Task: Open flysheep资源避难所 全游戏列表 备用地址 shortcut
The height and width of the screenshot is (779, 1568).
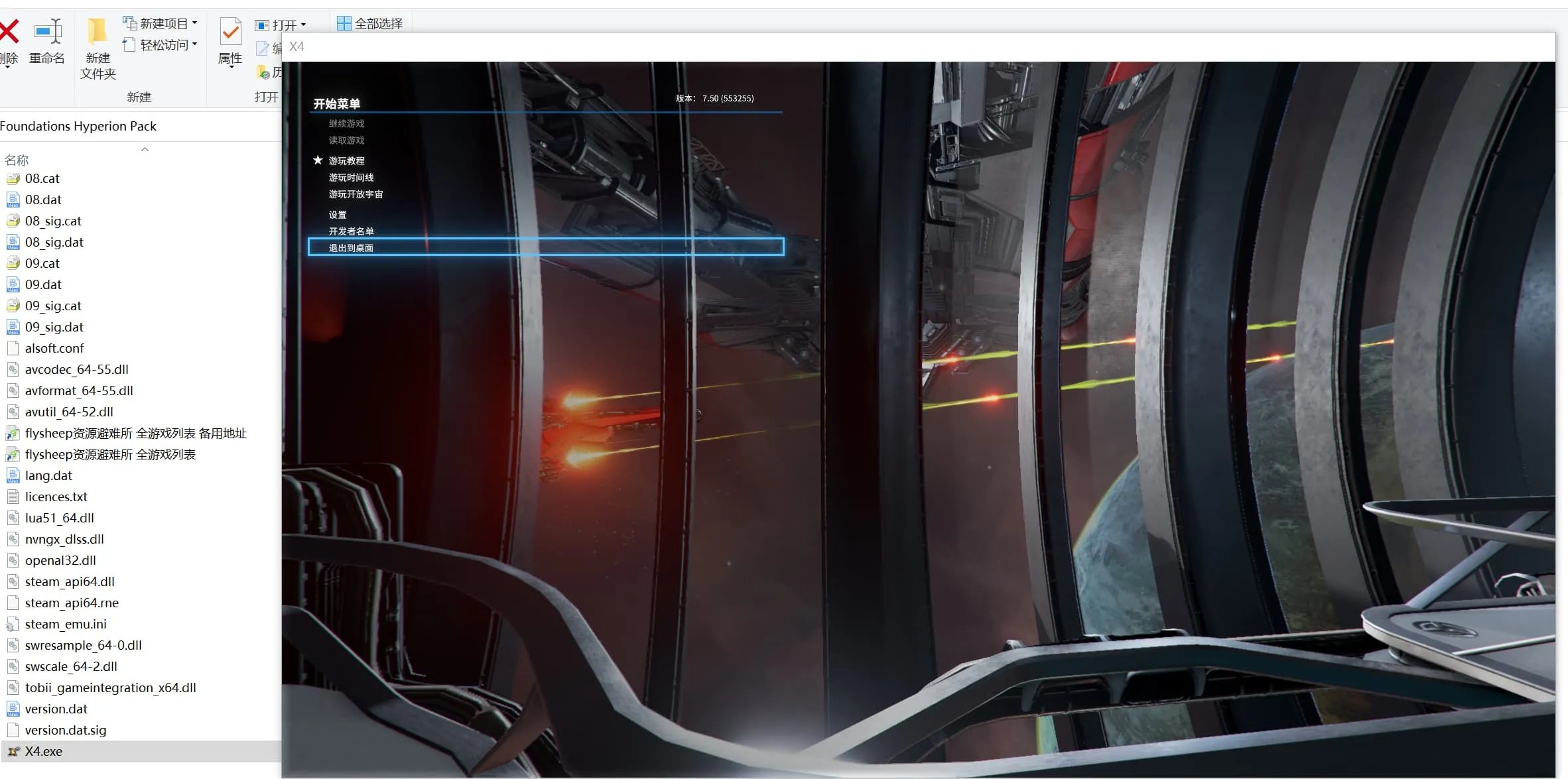Action: coord(135,433)
